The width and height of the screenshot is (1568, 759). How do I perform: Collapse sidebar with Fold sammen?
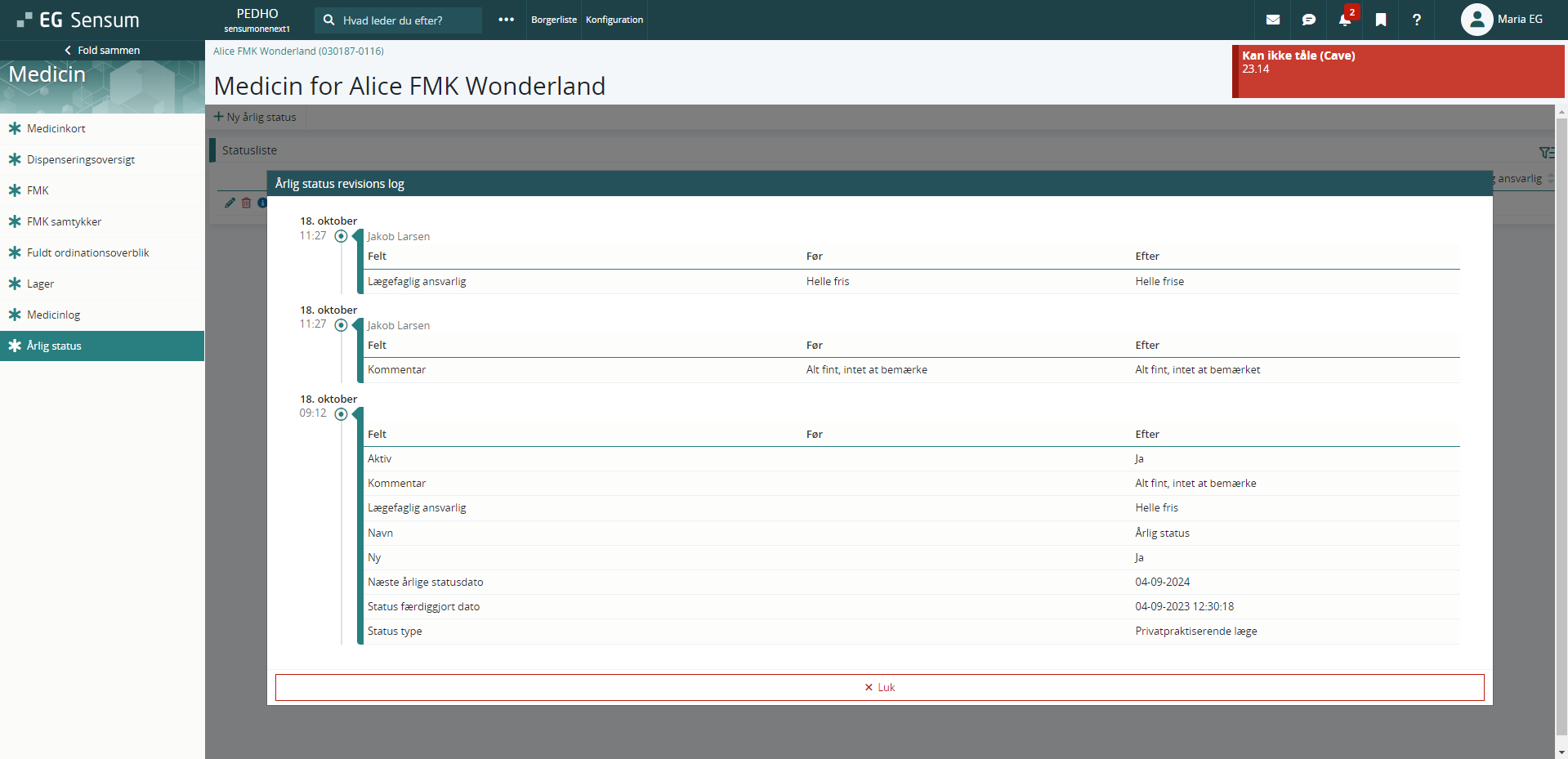point(102,50)
